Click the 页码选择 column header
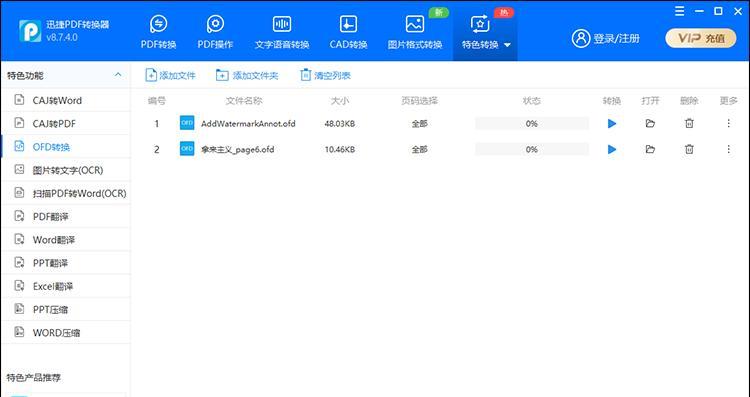 point(419,101)
